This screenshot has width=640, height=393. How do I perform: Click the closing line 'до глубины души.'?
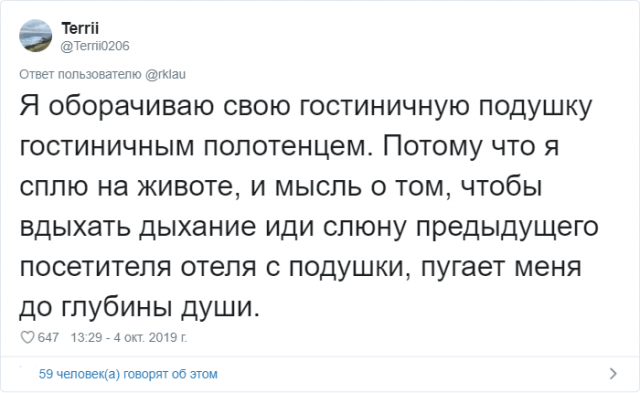click(x=140, y=308)
